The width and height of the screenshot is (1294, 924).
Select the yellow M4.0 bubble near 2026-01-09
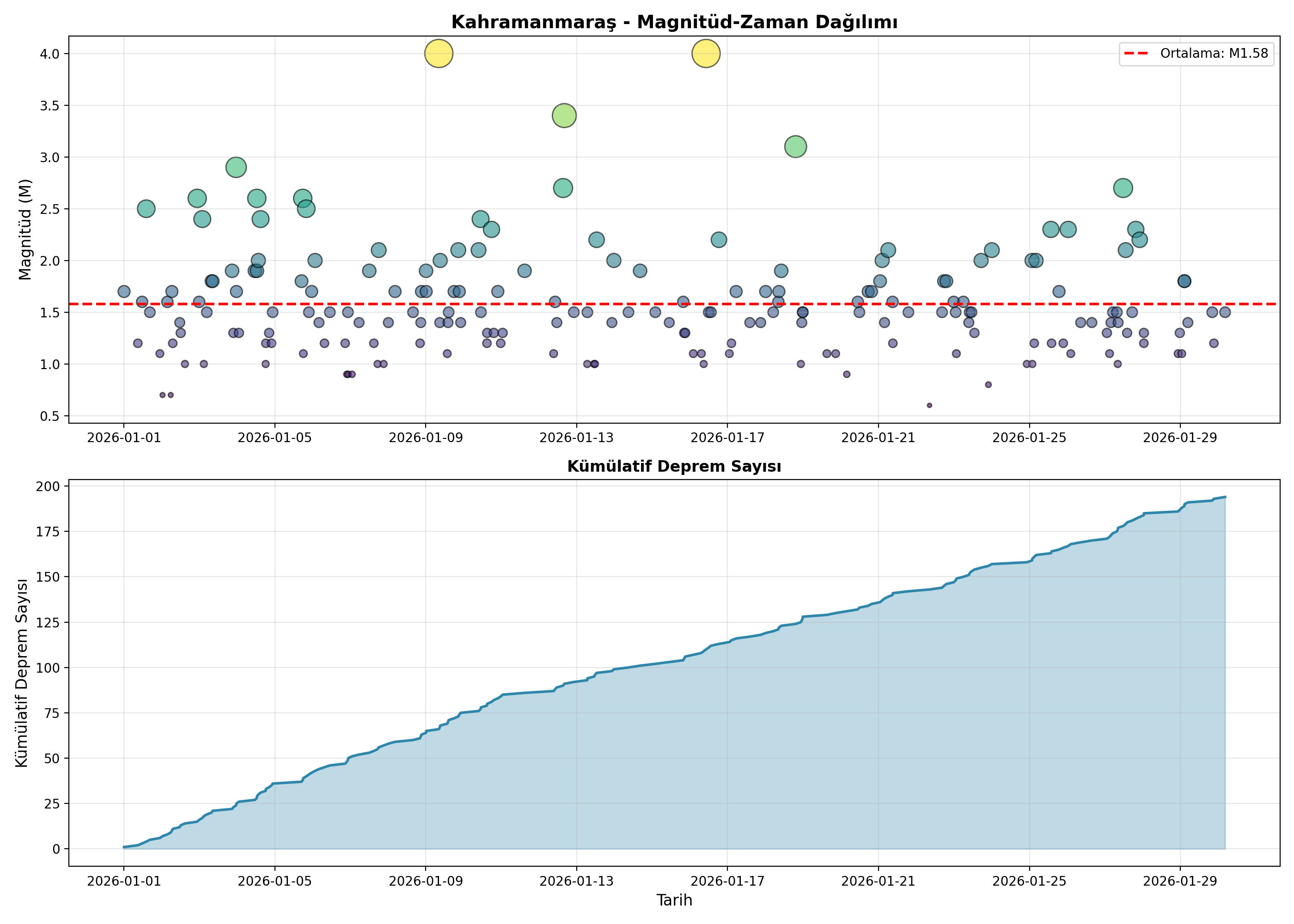[x=439, y=54]
